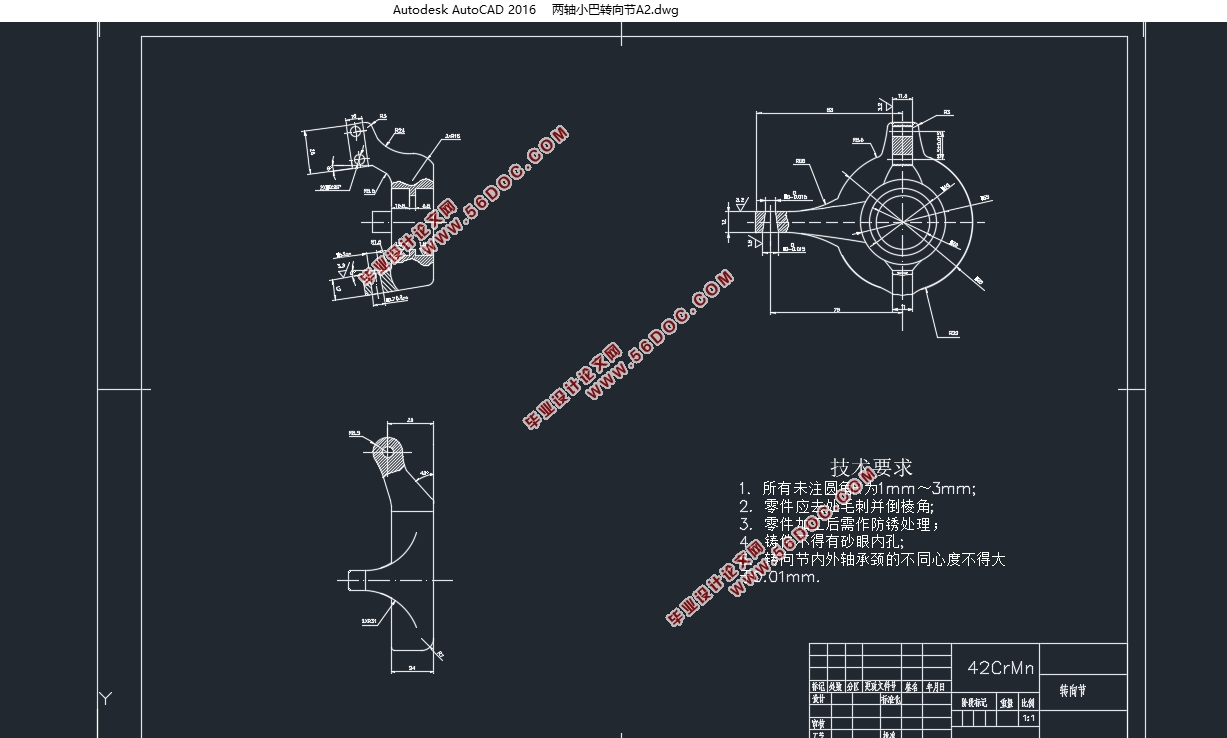
Task: Click the R33 radius dimension label
Action: tap(952, 334)
